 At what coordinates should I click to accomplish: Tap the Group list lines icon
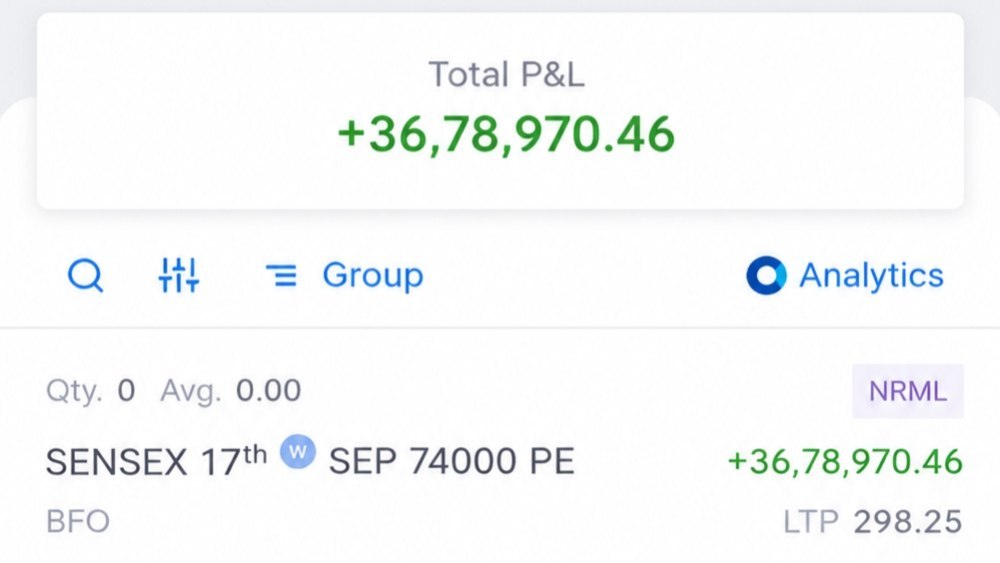281,276
